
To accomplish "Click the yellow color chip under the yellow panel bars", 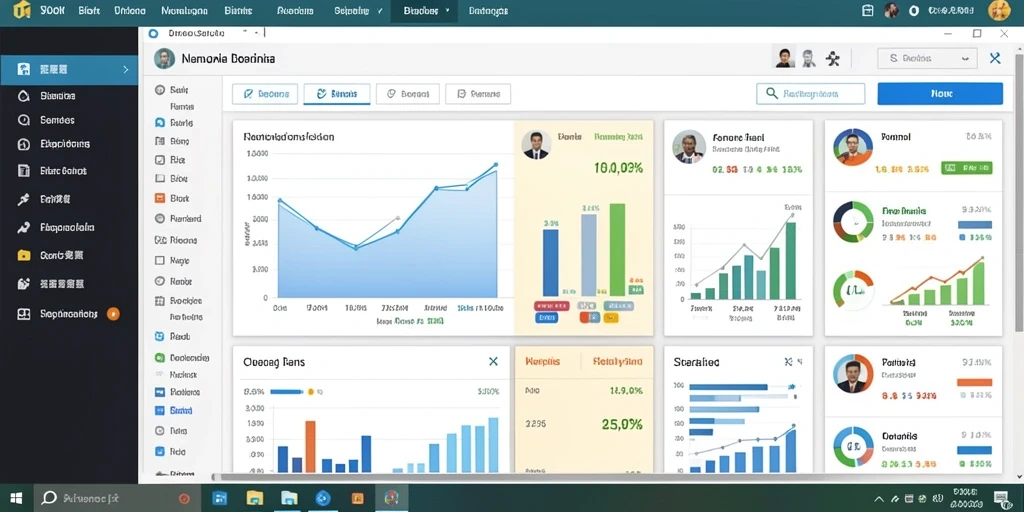I will tap(611, 318).
